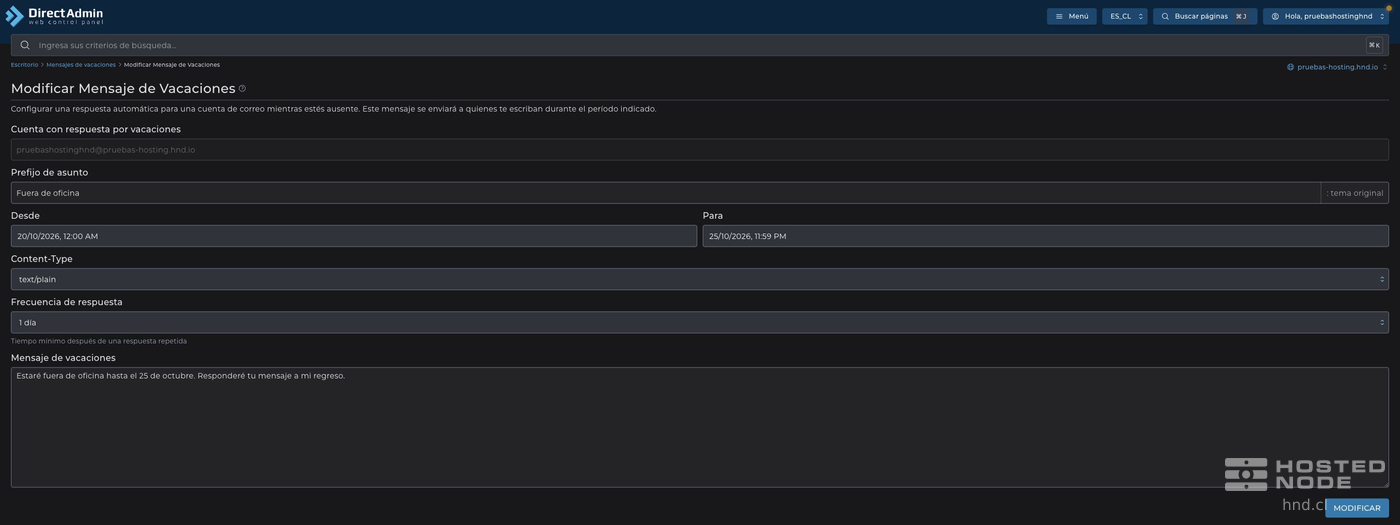Click the user avatar icon in account menu
Screen dimensions: 1400x525
click(1275, 16)
